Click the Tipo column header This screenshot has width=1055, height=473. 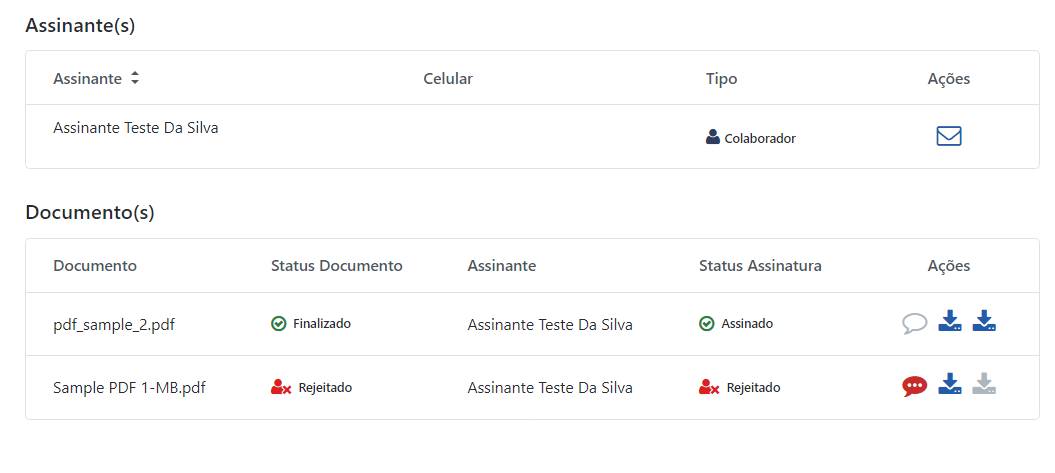pos(721,79)
